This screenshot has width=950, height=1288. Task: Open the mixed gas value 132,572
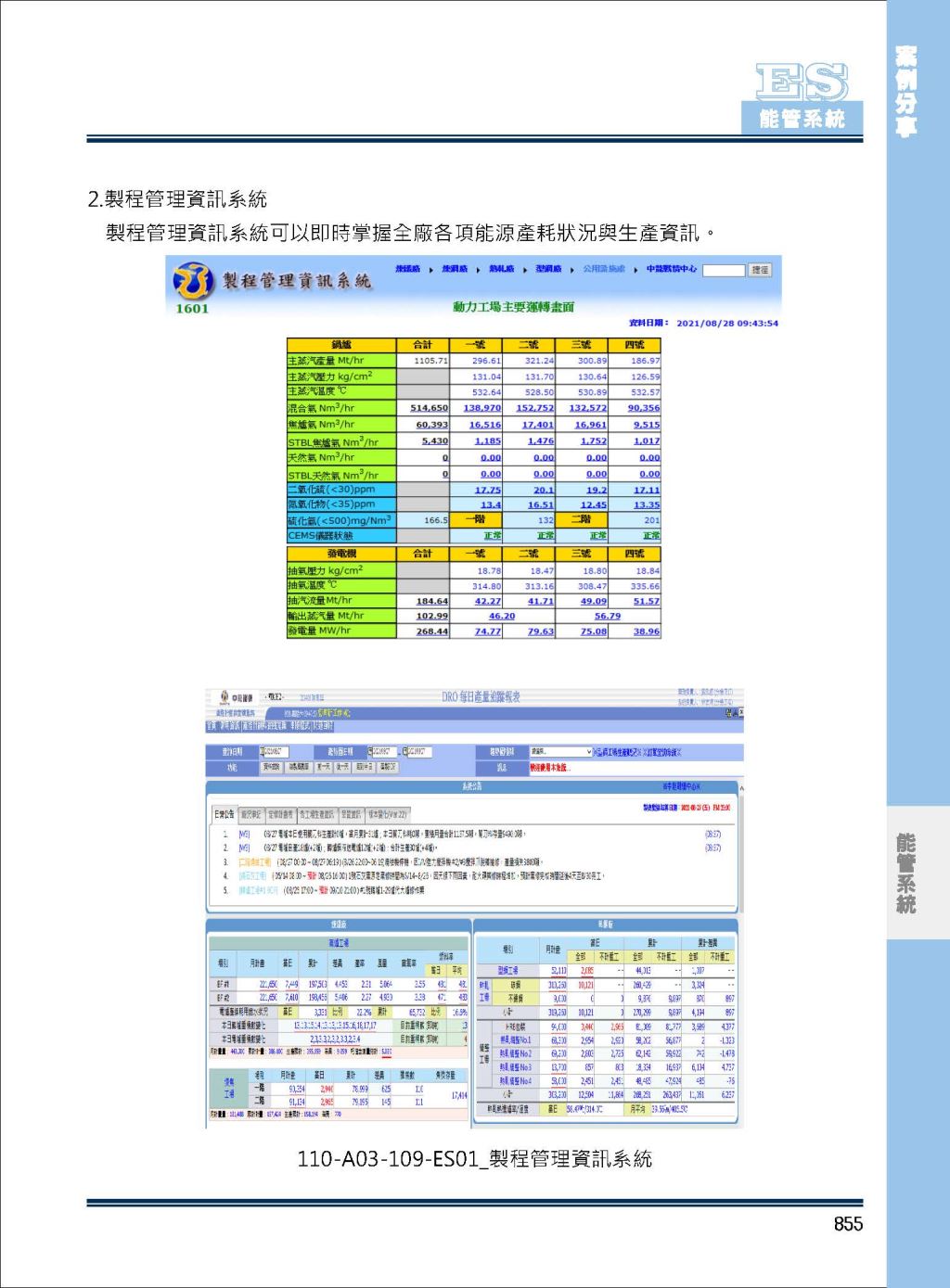[x=588, y=408]
